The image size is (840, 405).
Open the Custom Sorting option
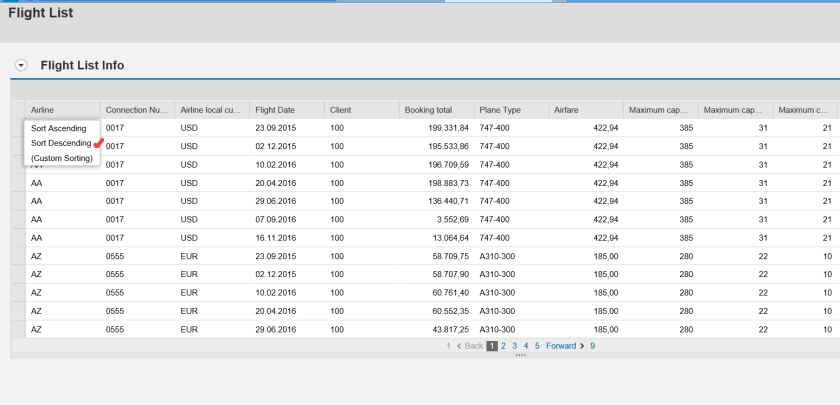coord(61,158)
